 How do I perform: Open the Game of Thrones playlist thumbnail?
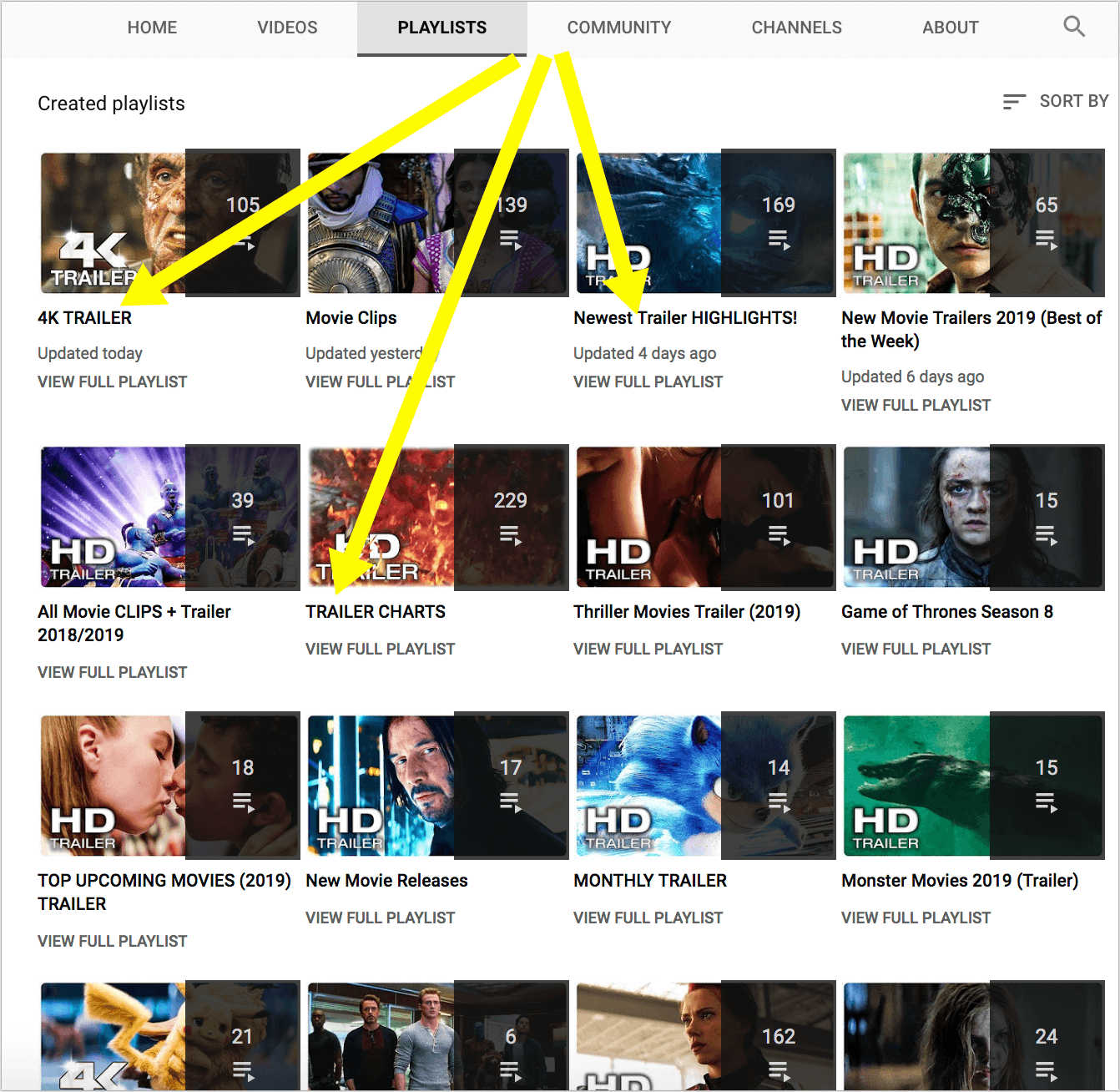pyautogui.click(x=973, y=518)
